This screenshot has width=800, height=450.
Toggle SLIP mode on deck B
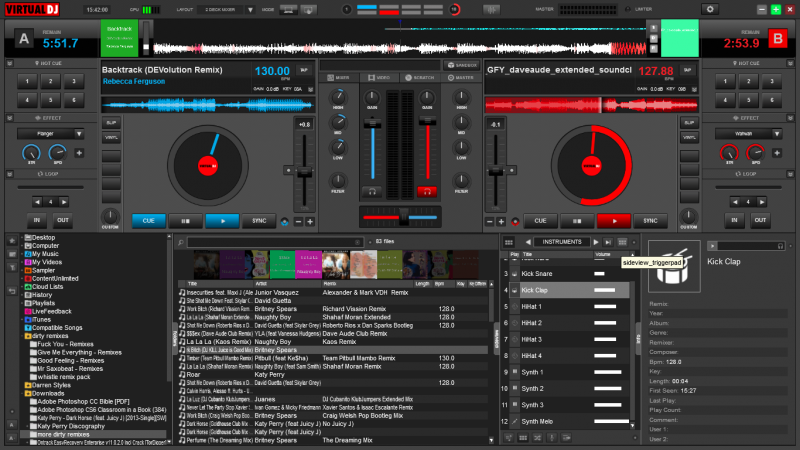689,123
